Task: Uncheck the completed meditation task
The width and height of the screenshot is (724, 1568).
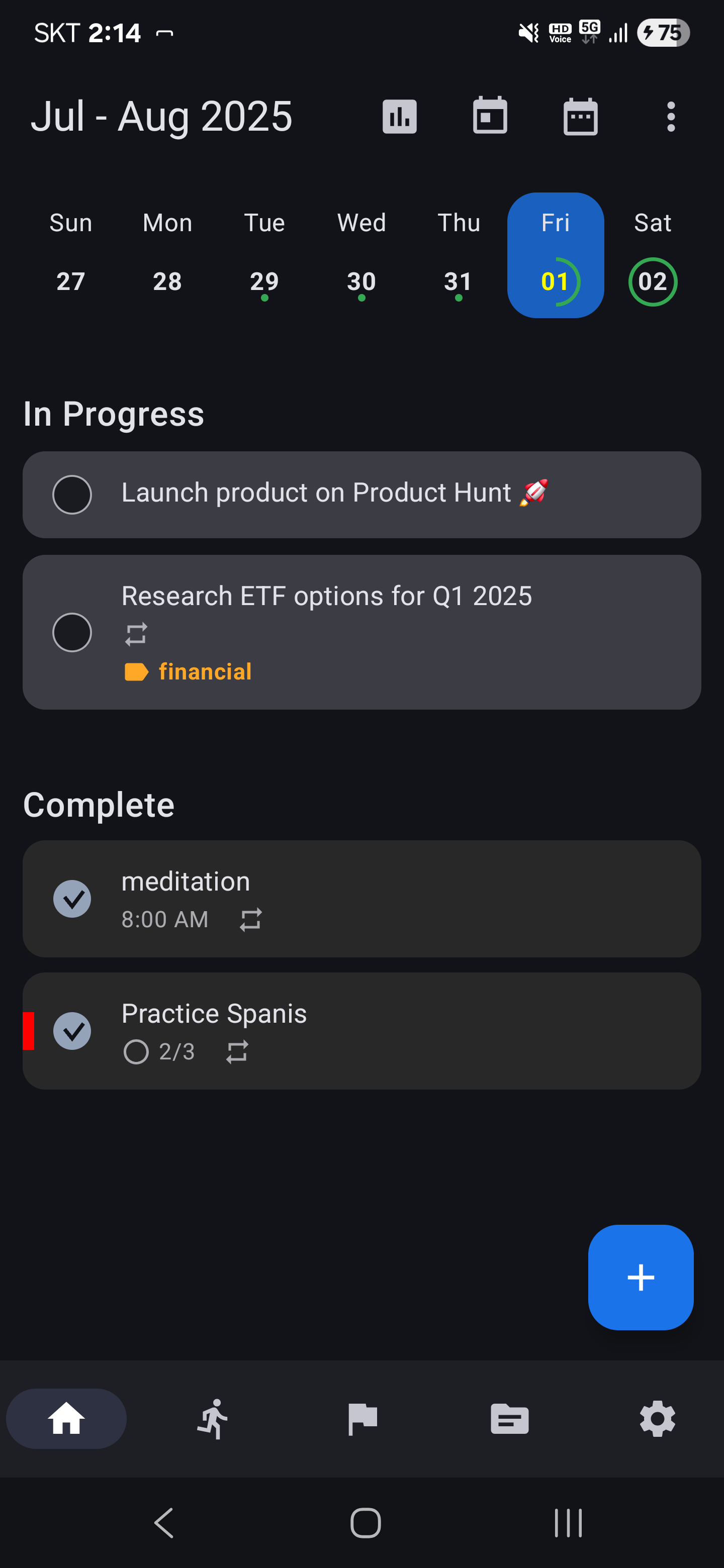Action: 72,899
